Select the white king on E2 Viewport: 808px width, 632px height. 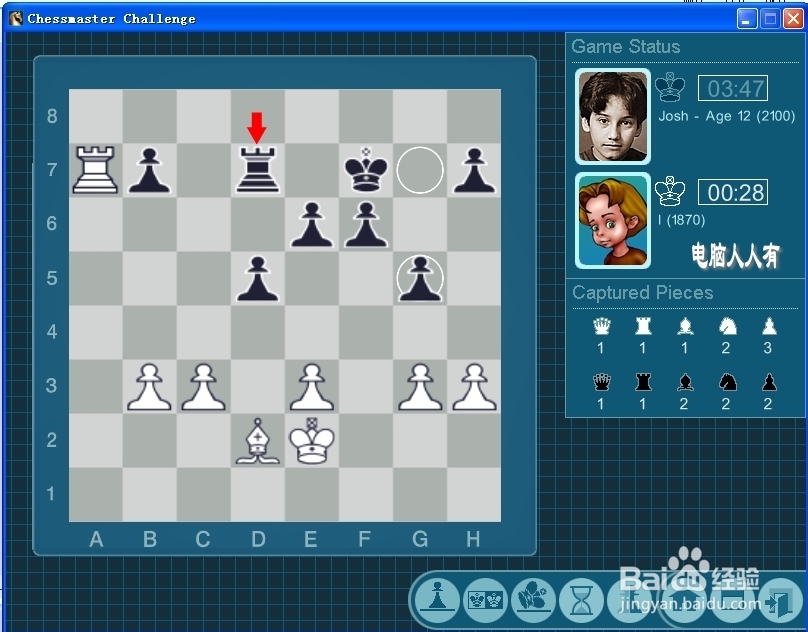tap(312, 441)
